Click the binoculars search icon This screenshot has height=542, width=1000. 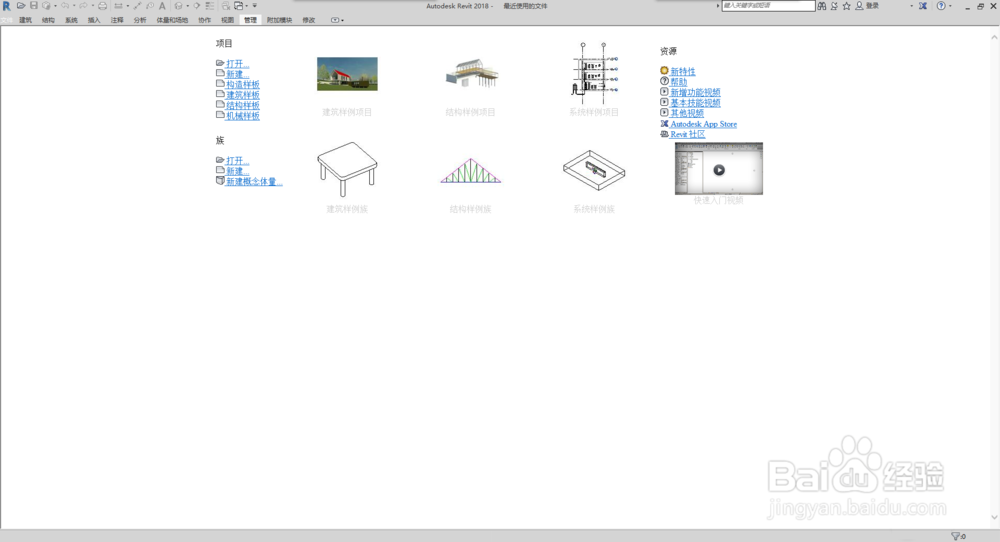(821, 6)
